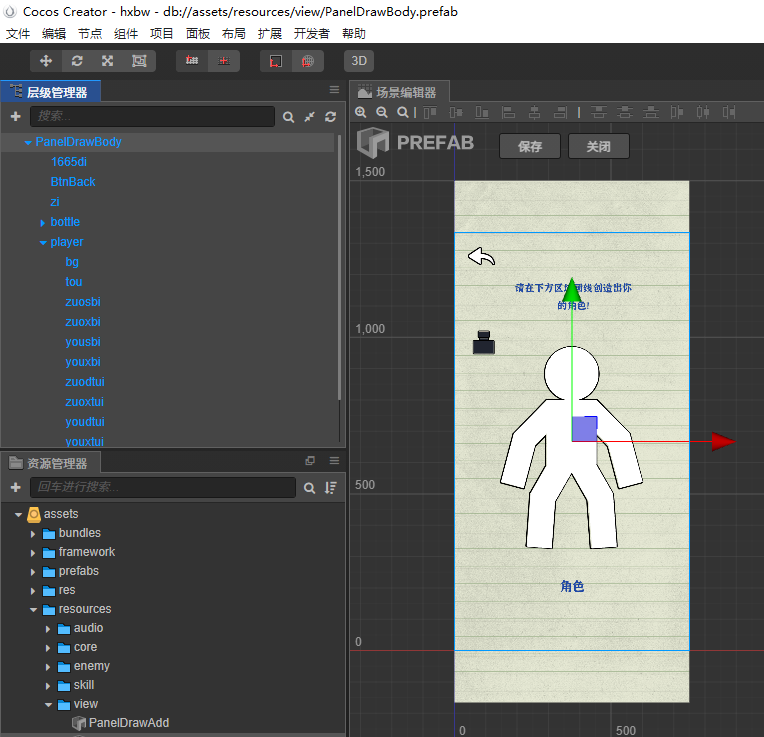Expand the bundles folder
The image size is (764, 737).
[33, 534]
